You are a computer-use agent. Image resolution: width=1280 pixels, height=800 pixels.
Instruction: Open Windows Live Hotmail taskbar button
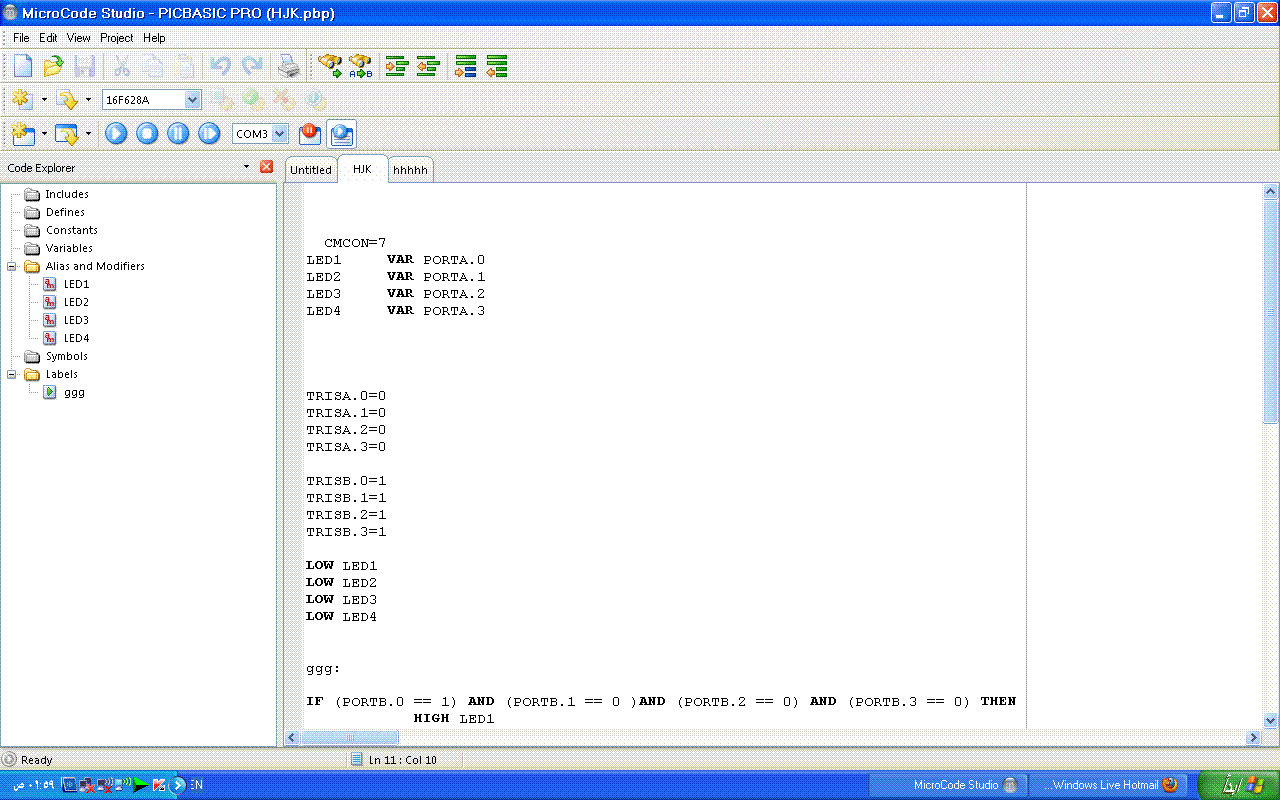(x=1109, y=785)
